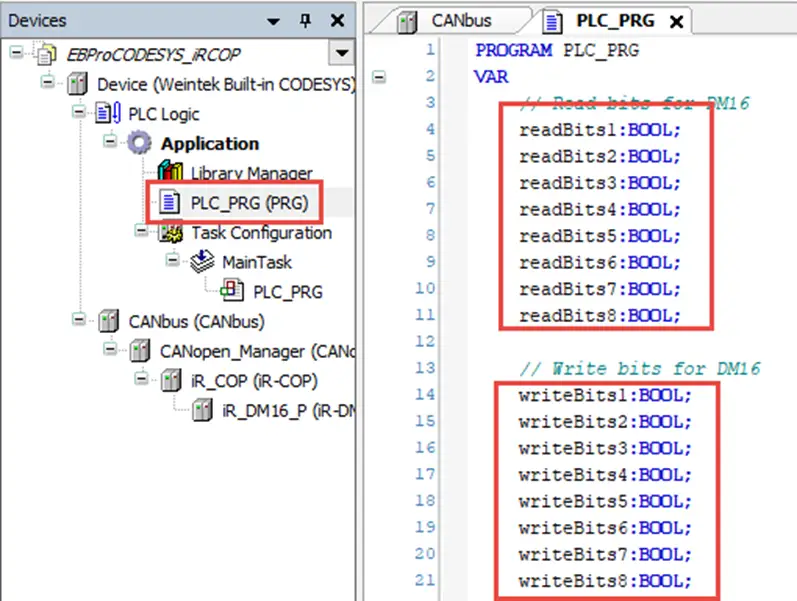This screenshot has width=797, height=601.
Task: Select Task Configuration in the tree
Action: tap(262, 232)
